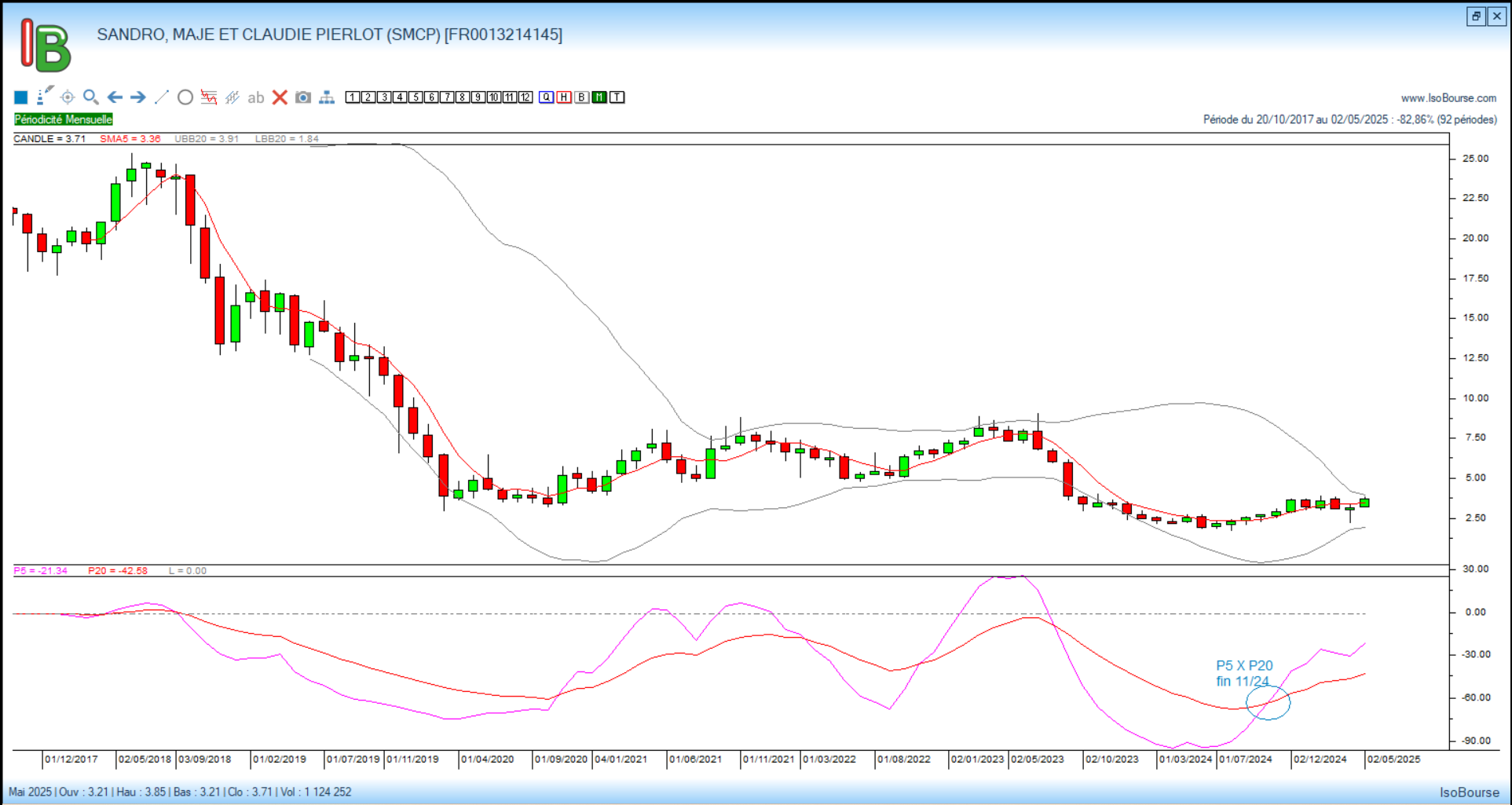Open www.IsoBourse.com link
The image size is (1512, 805).
tap(1448, 98)
